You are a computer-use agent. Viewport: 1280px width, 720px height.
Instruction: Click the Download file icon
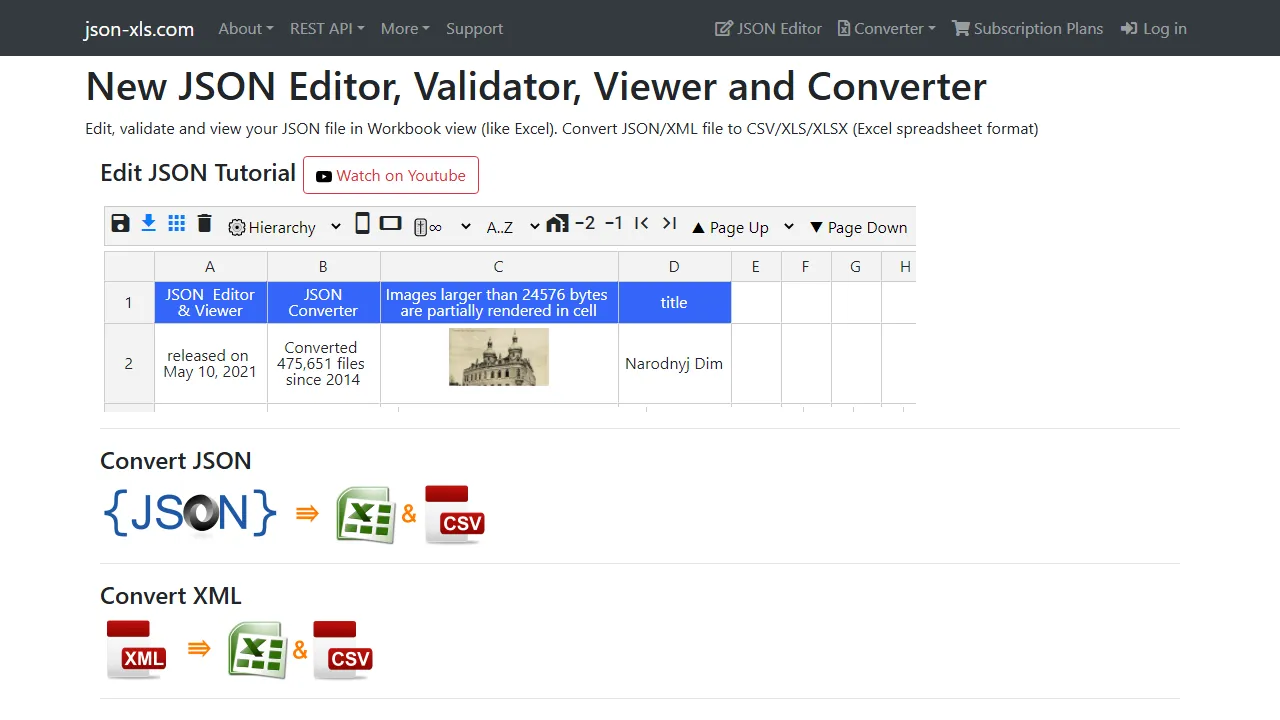click(148, 223)
